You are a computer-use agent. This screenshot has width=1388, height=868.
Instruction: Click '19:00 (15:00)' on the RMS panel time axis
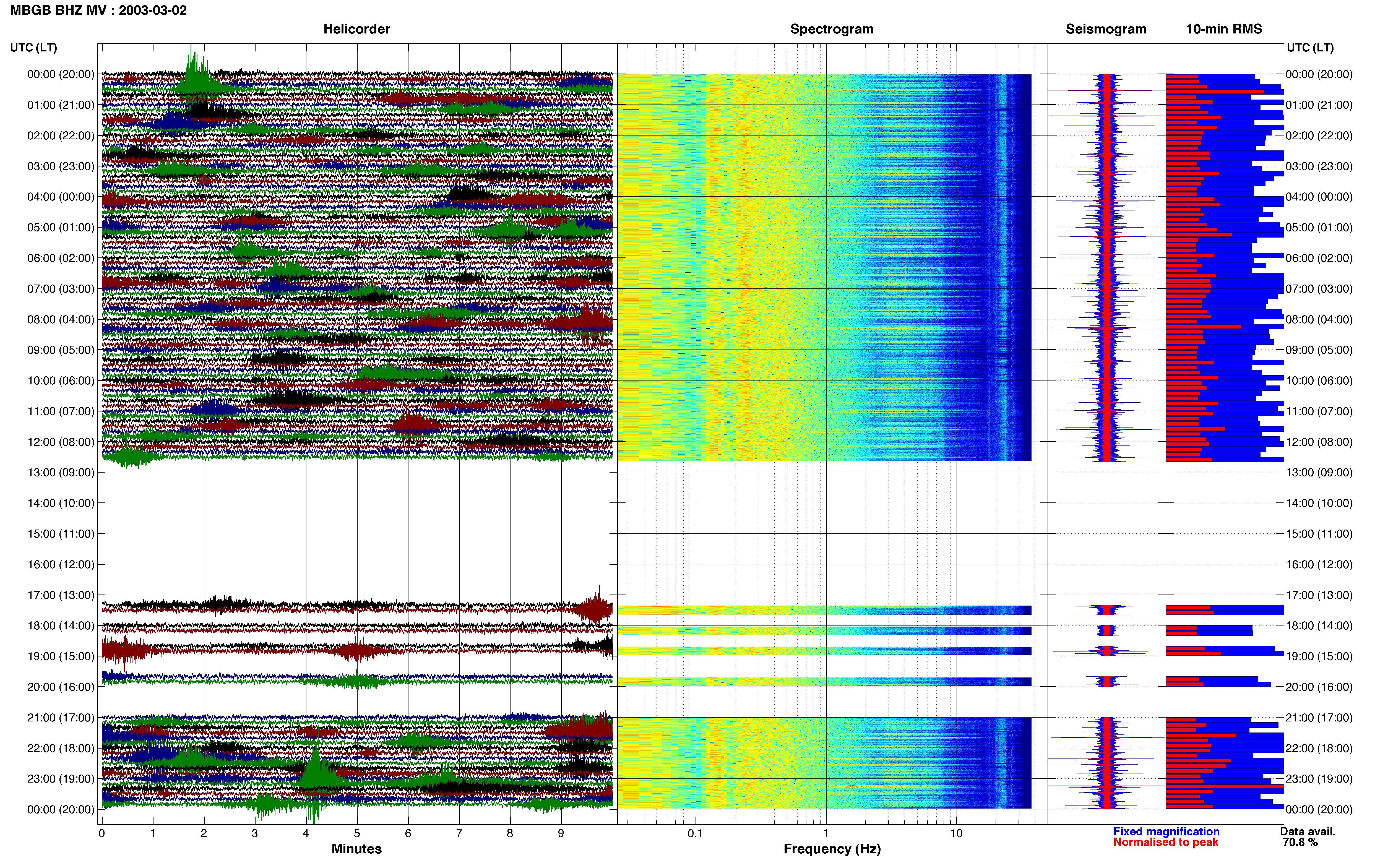point(1319,656)
